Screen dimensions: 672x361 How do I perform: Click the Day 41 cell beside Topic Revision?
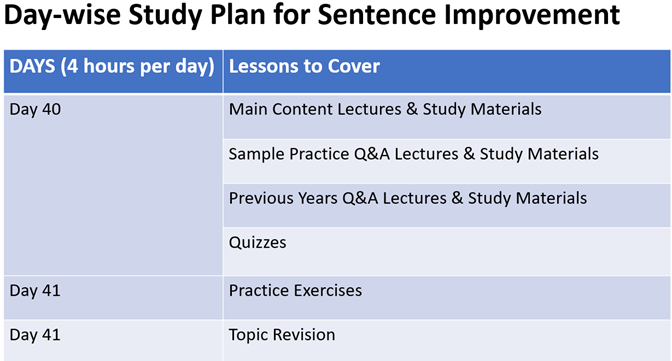click(113, 340)
